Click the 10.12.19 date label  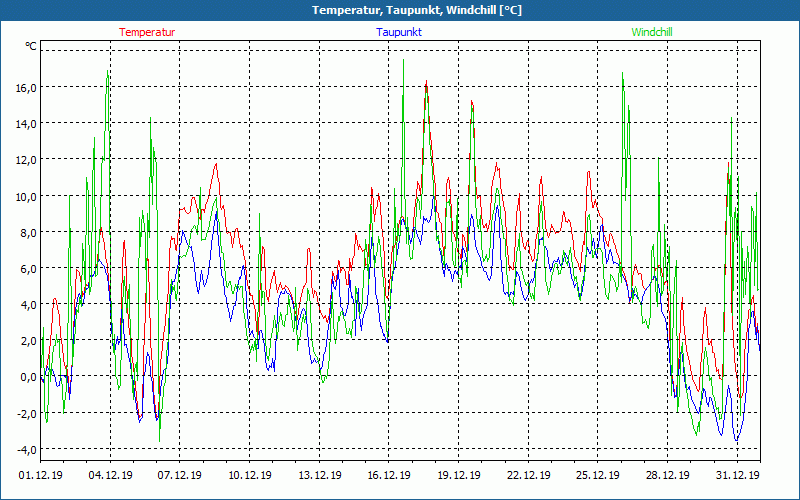click(x=249, y=475)
